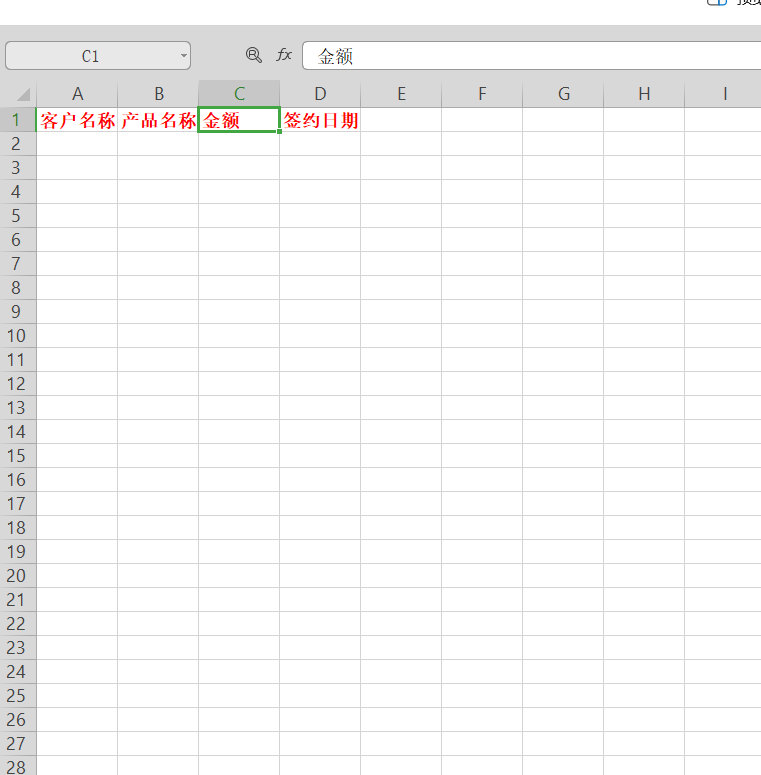Open the fx insert function icon
This screenshot has height=775, width=761.
click(284, 55)
